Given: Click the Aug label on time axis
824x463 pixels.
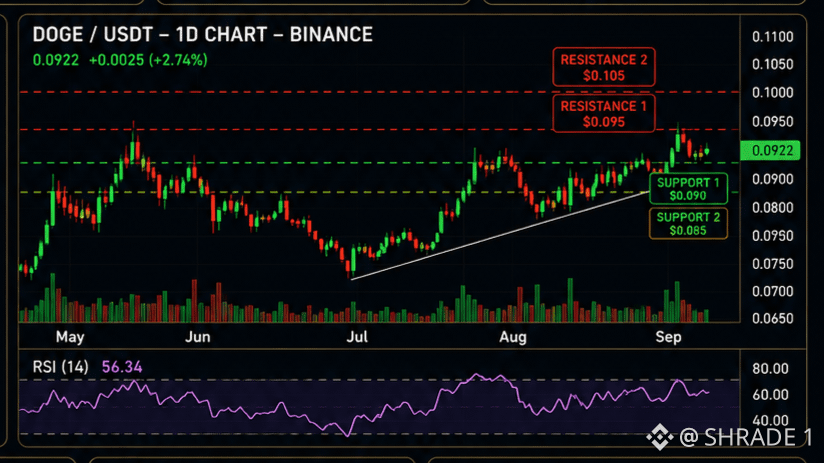Looking at the screenshot, I should pos(513,337).
